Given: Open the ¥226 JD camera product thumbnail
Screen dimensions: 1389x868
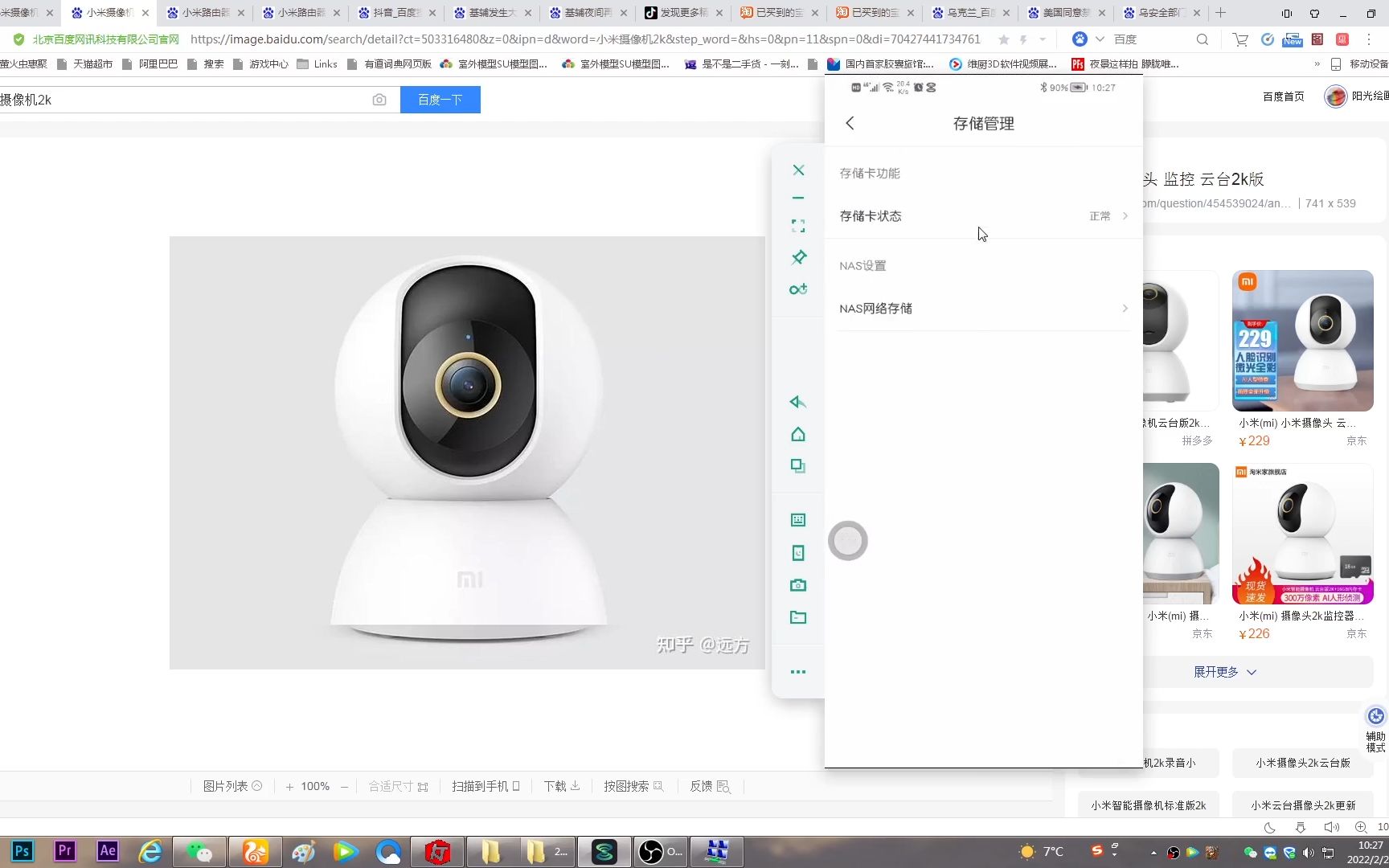Looking at the screenshot, I should pyautogui.click(x=1303, y=534).
